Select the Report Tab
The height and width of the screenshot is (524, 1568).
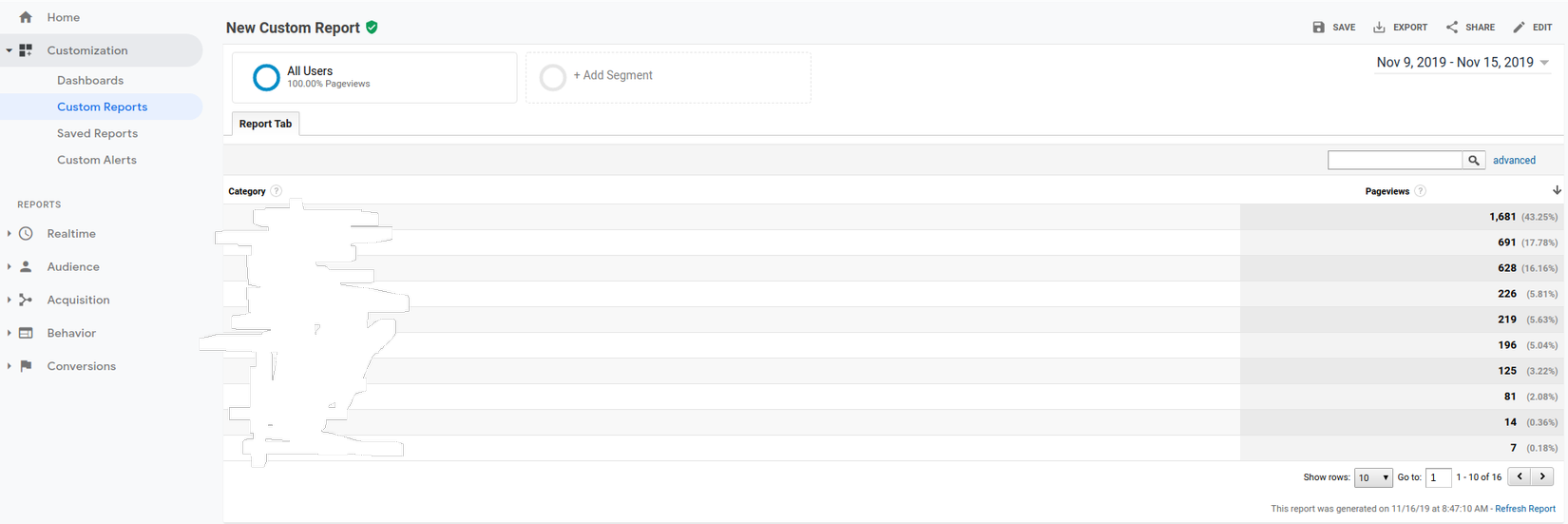point(265,124)
